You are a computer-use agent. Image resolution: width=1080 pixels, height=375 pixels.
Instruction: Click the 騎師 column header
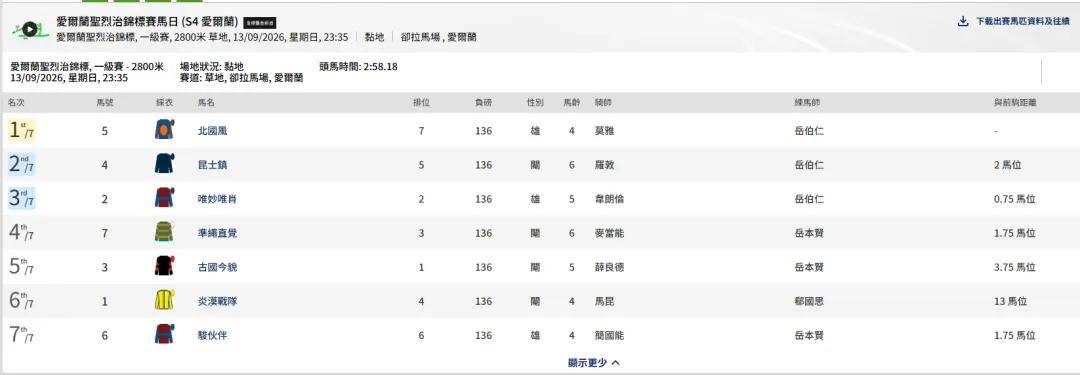[x=603, y=103]
